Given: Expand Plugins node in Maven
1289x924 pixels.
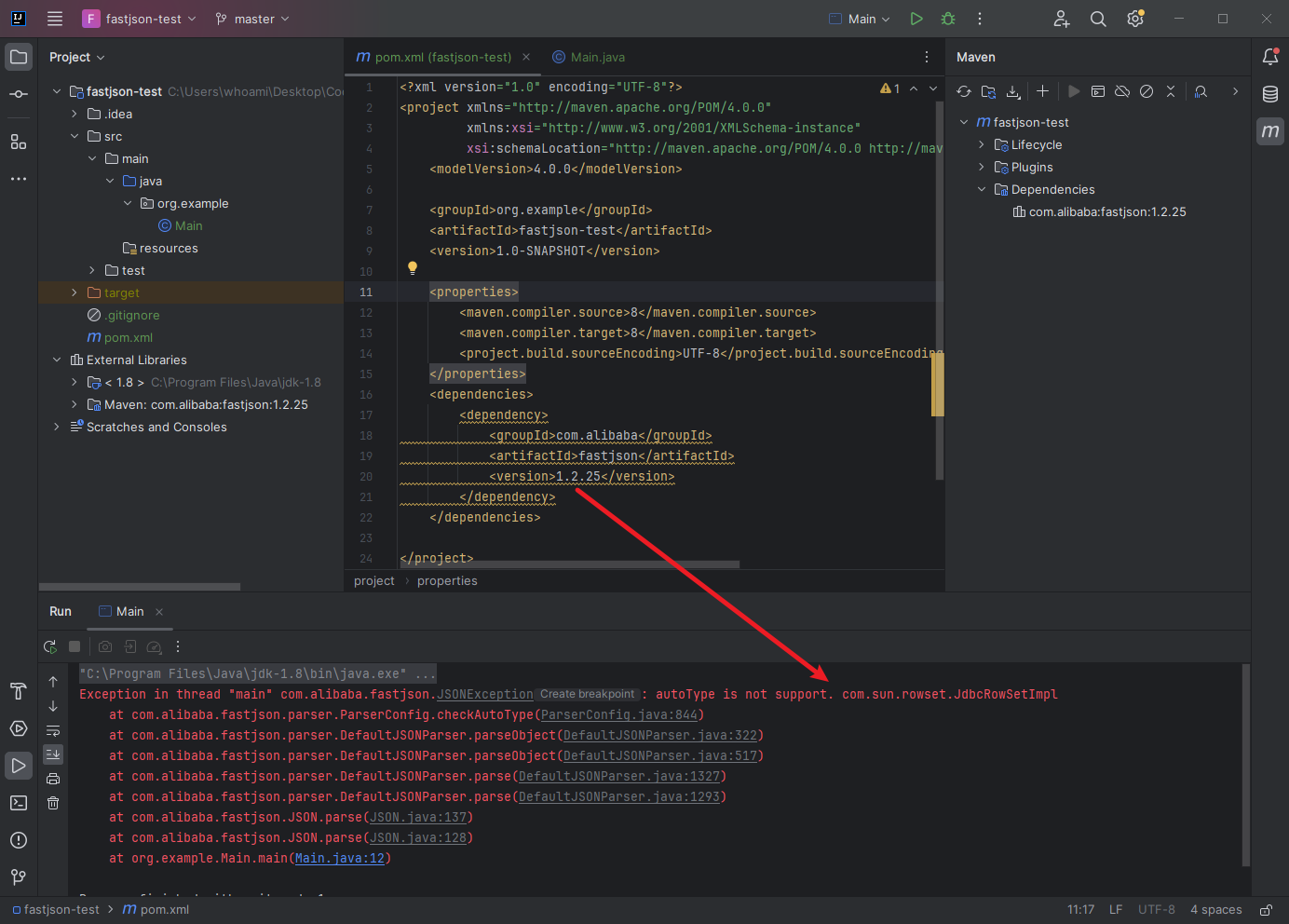Looking at the screenshot, I should point(982,167).
